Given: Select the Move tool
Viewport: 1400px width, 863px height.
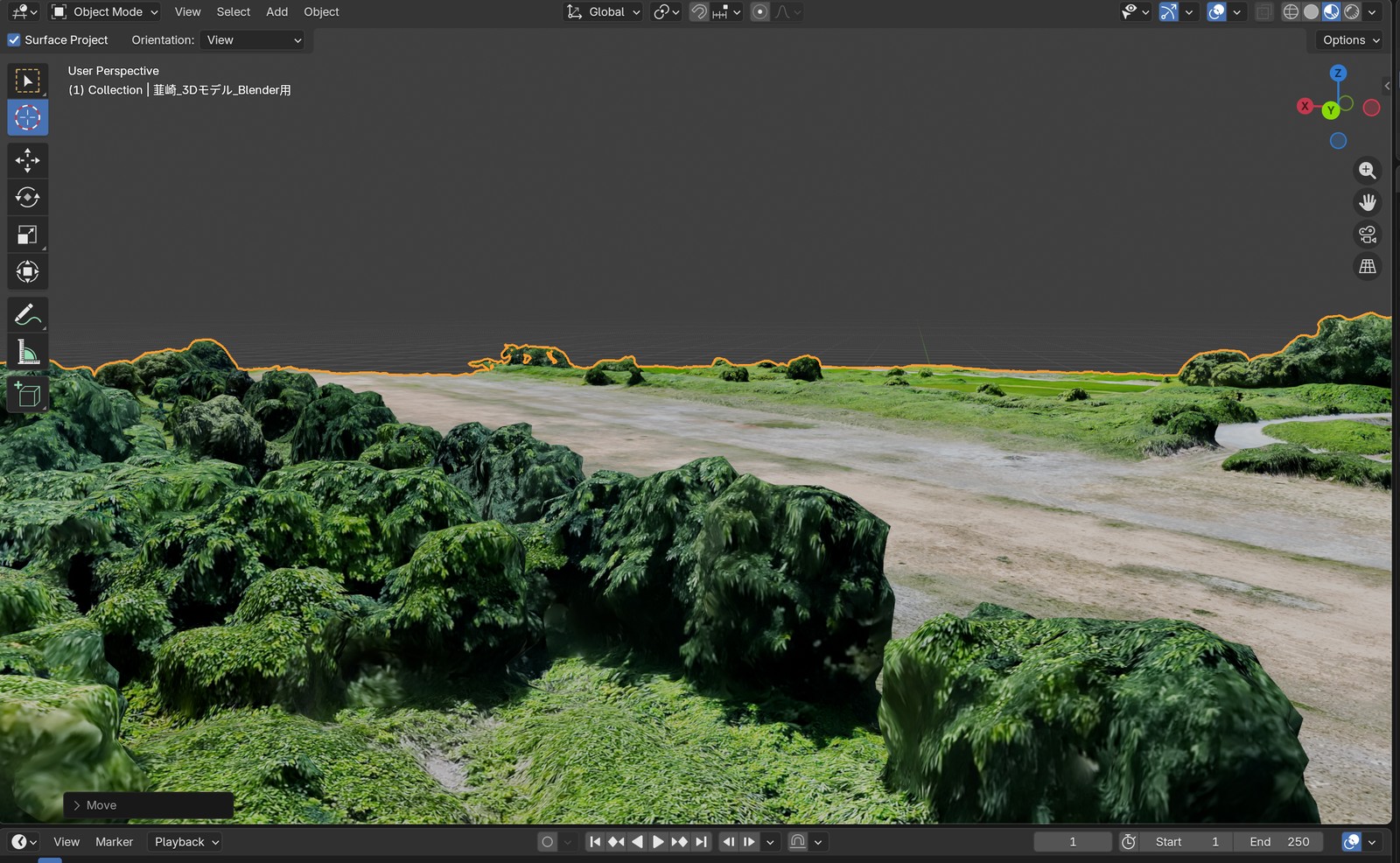Looking at the screenshot, I should click(x=27, y=160).
